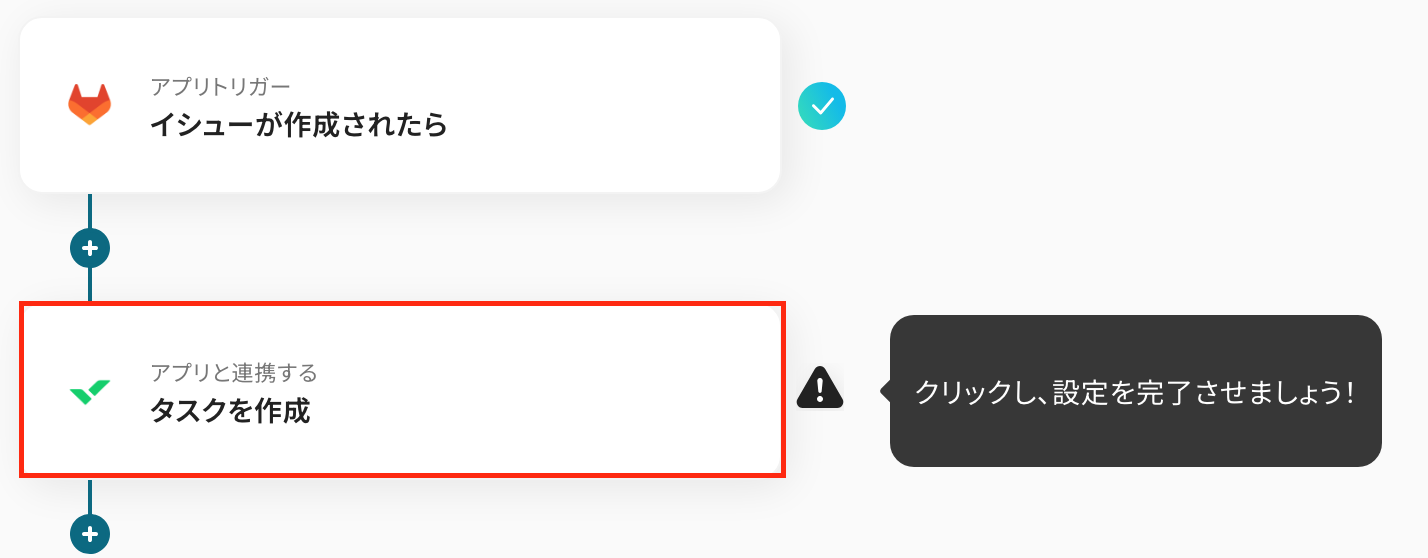
Task: Click the tooltip's left-pointing arrow tip
Action: click(884, 391)
